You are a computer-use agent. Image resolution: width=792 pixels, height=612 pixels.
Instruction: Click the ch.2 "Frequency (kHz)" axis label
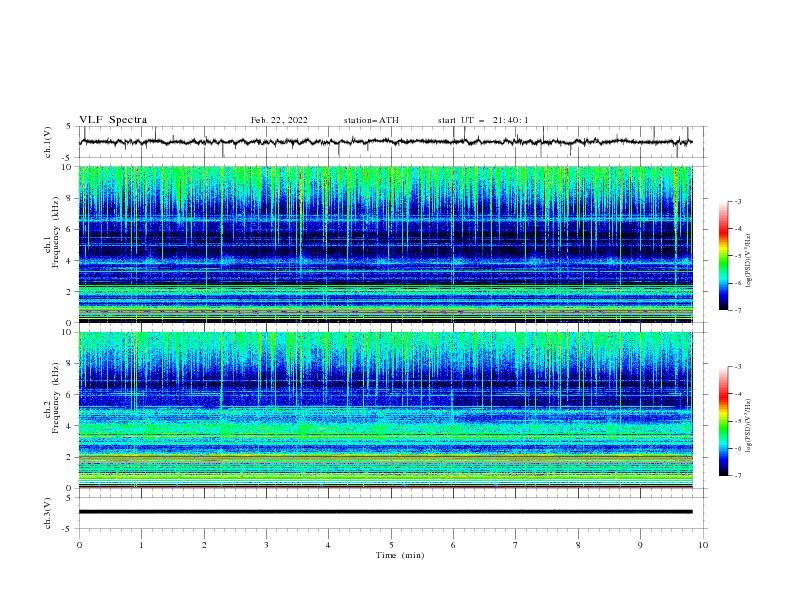[x=56, y=398]
